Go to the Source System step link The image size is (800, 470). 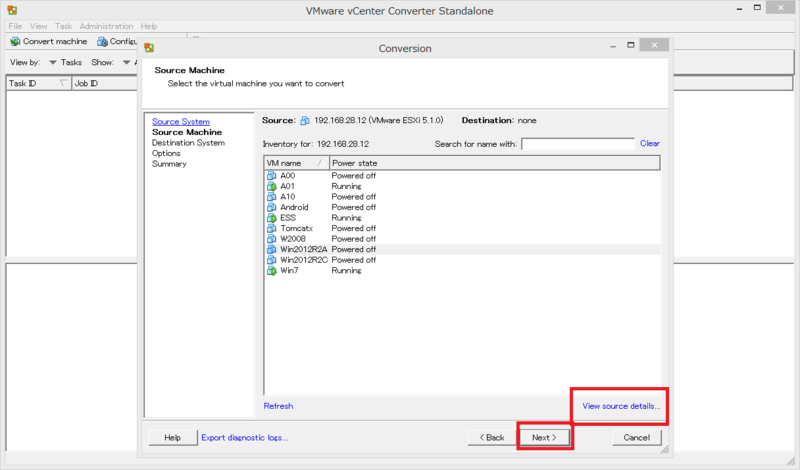coord(181,121)
